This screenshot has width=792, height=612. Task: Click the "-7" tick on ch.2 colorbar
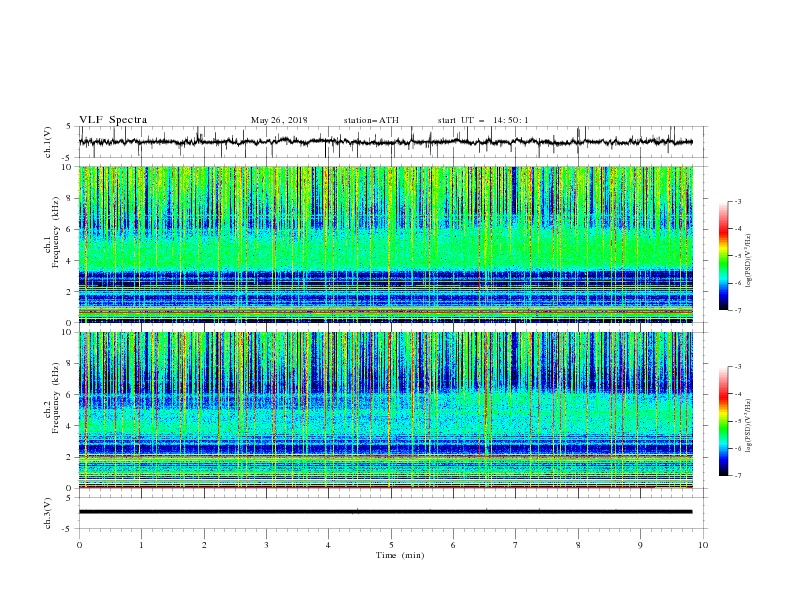click(737, 476)
